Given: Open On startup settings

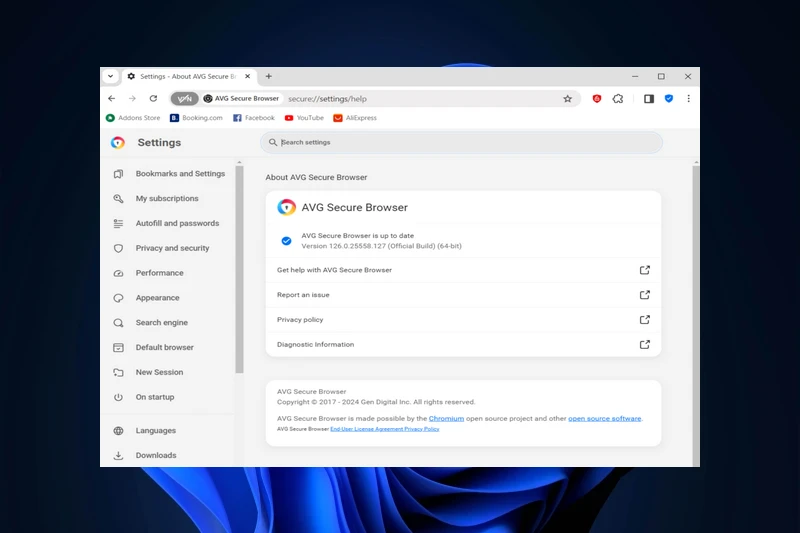Looking at the screenshot, I should (155, 397).
